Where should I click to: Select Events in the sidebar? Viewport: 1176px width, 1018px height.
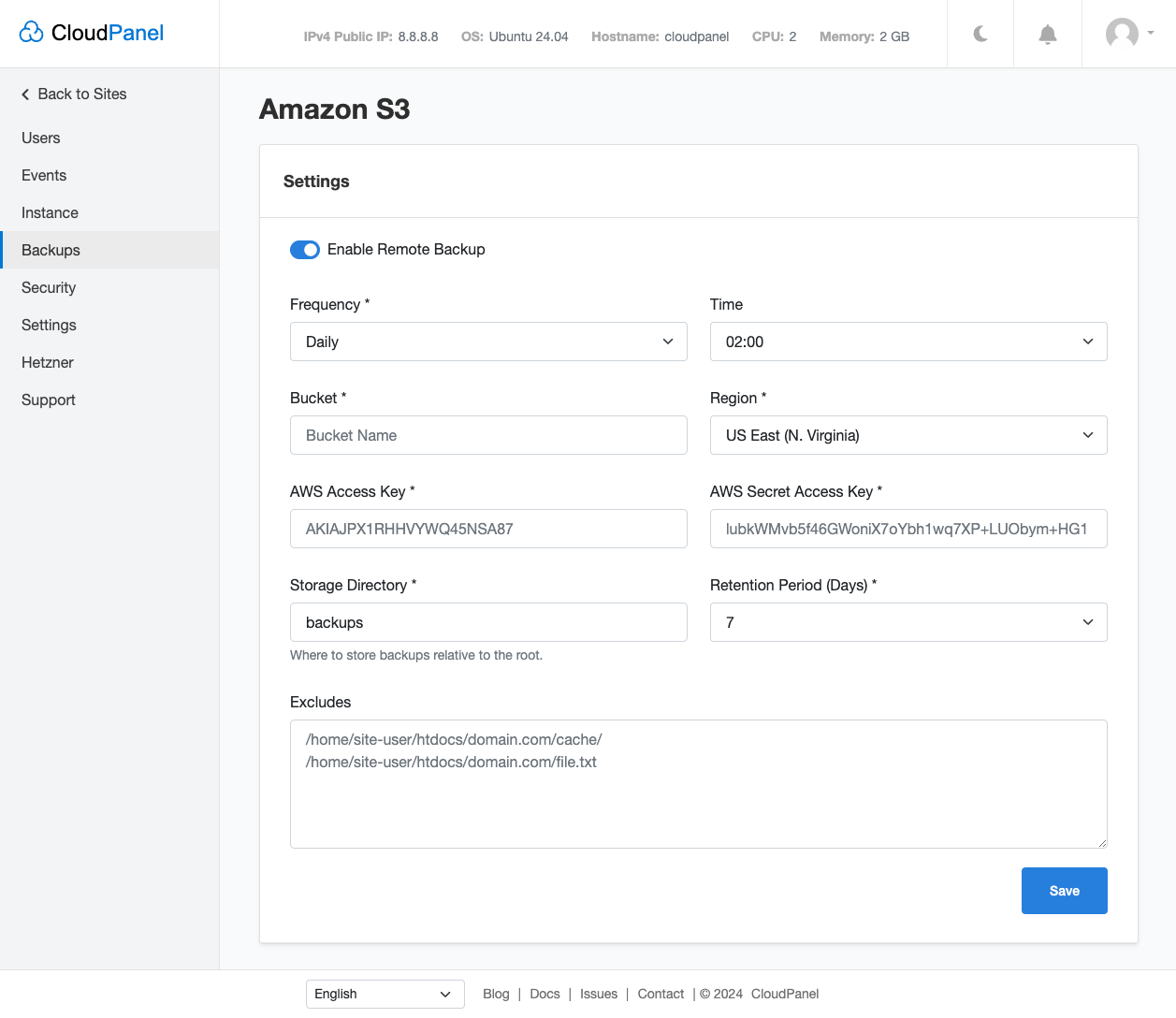[x=44, y=175]
